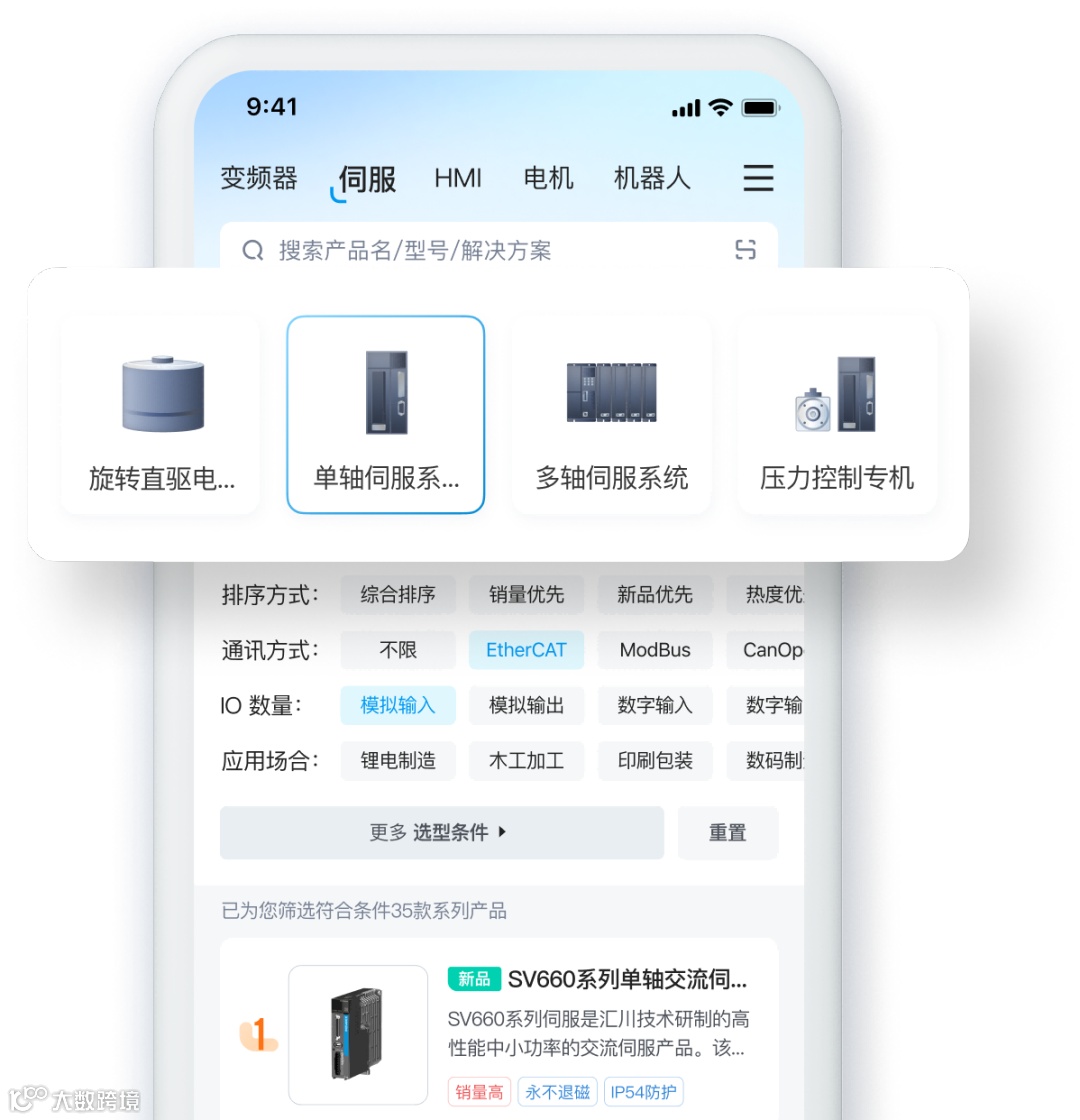Screen dimensions: 1080x1120
Task: Switch to the 机器人 tab
Action: 652,178
